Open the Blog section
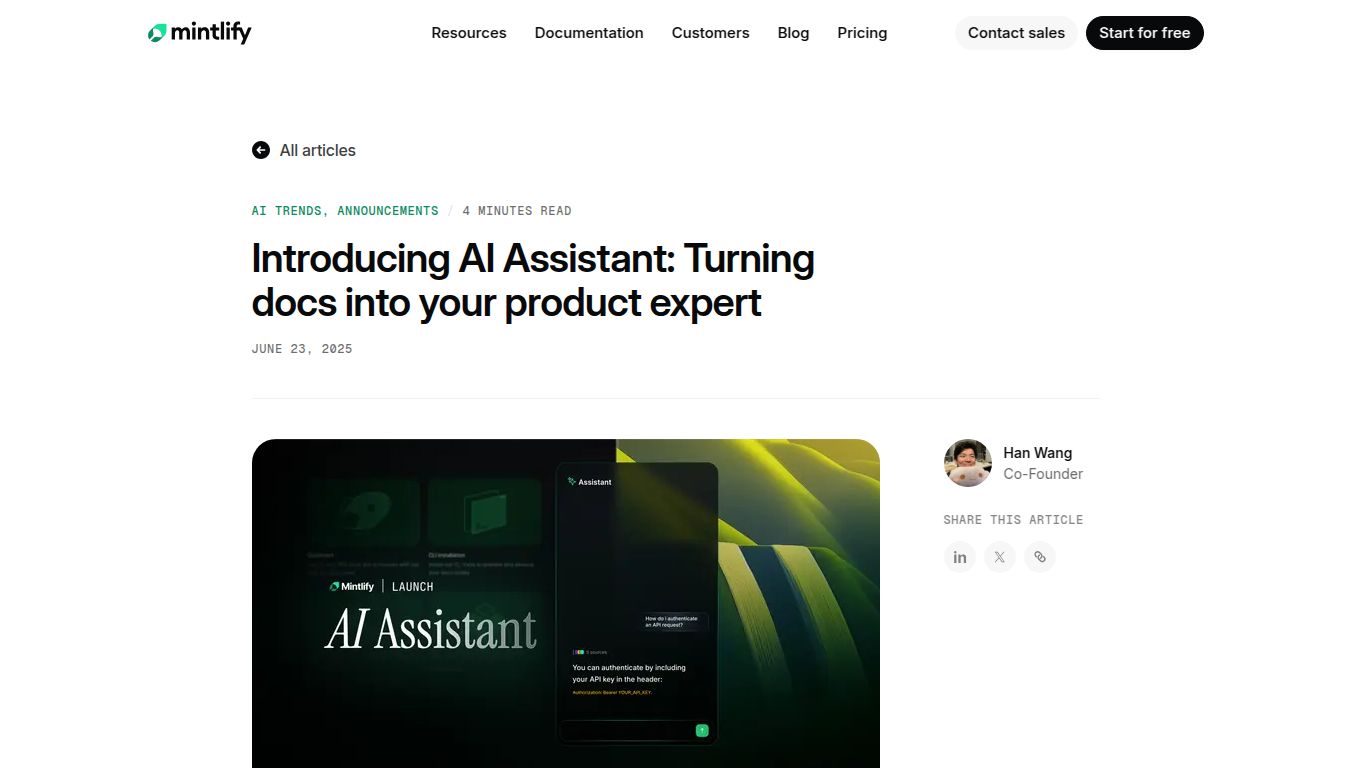The width and height of the screenshot is (1366, 768). (x=793, y=33)
